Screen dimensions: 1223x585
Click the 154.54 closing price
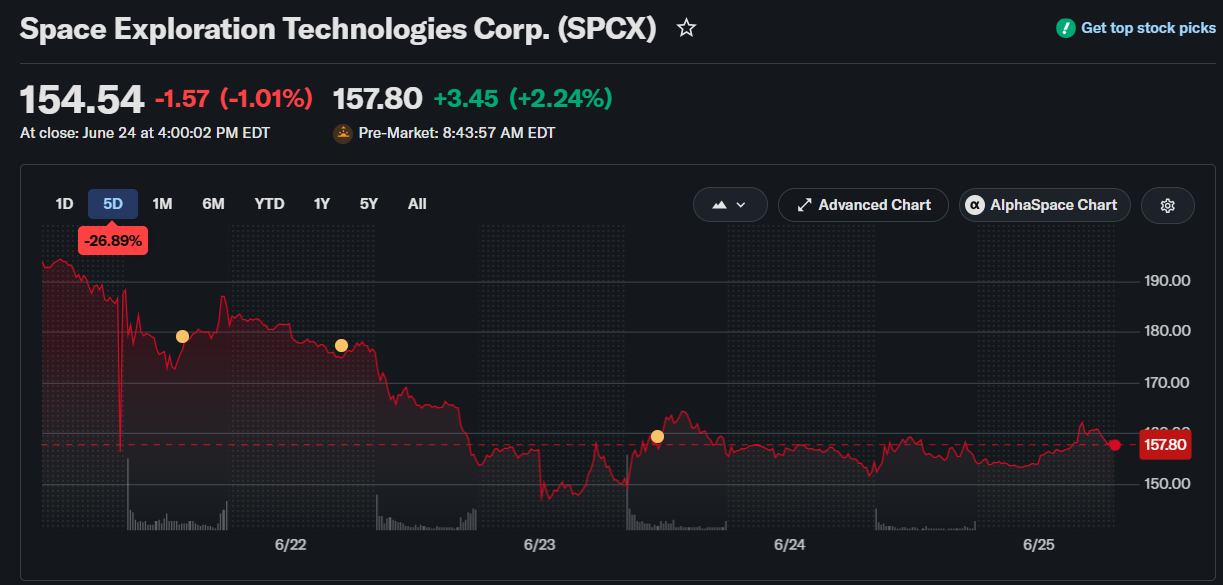(x=82, y=100)
